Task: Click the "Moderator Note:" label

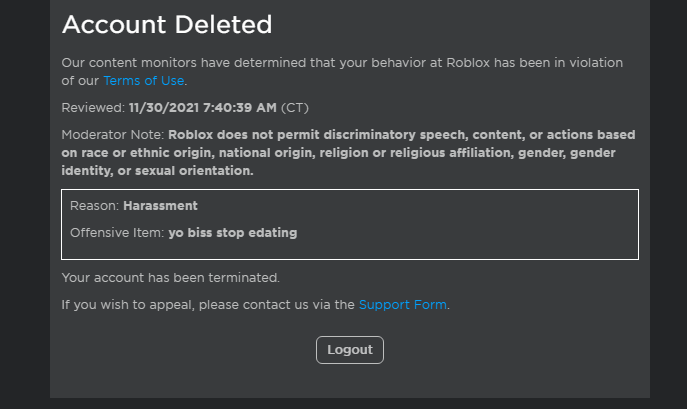Action: pyautogui.click(x=113, y=135)
